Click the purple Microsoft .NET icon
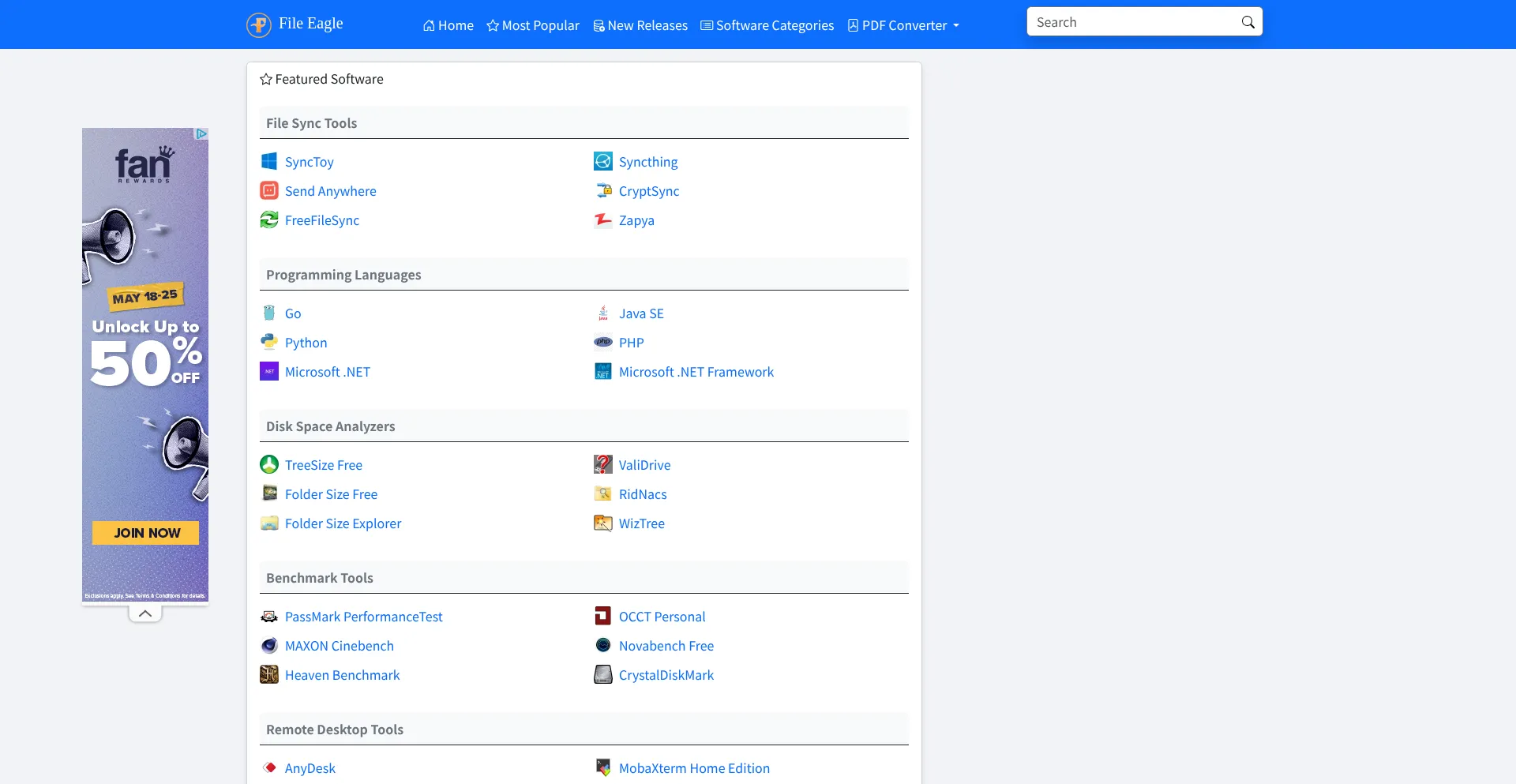Viewport: 1516px width, 784px height. coord(269,371)
